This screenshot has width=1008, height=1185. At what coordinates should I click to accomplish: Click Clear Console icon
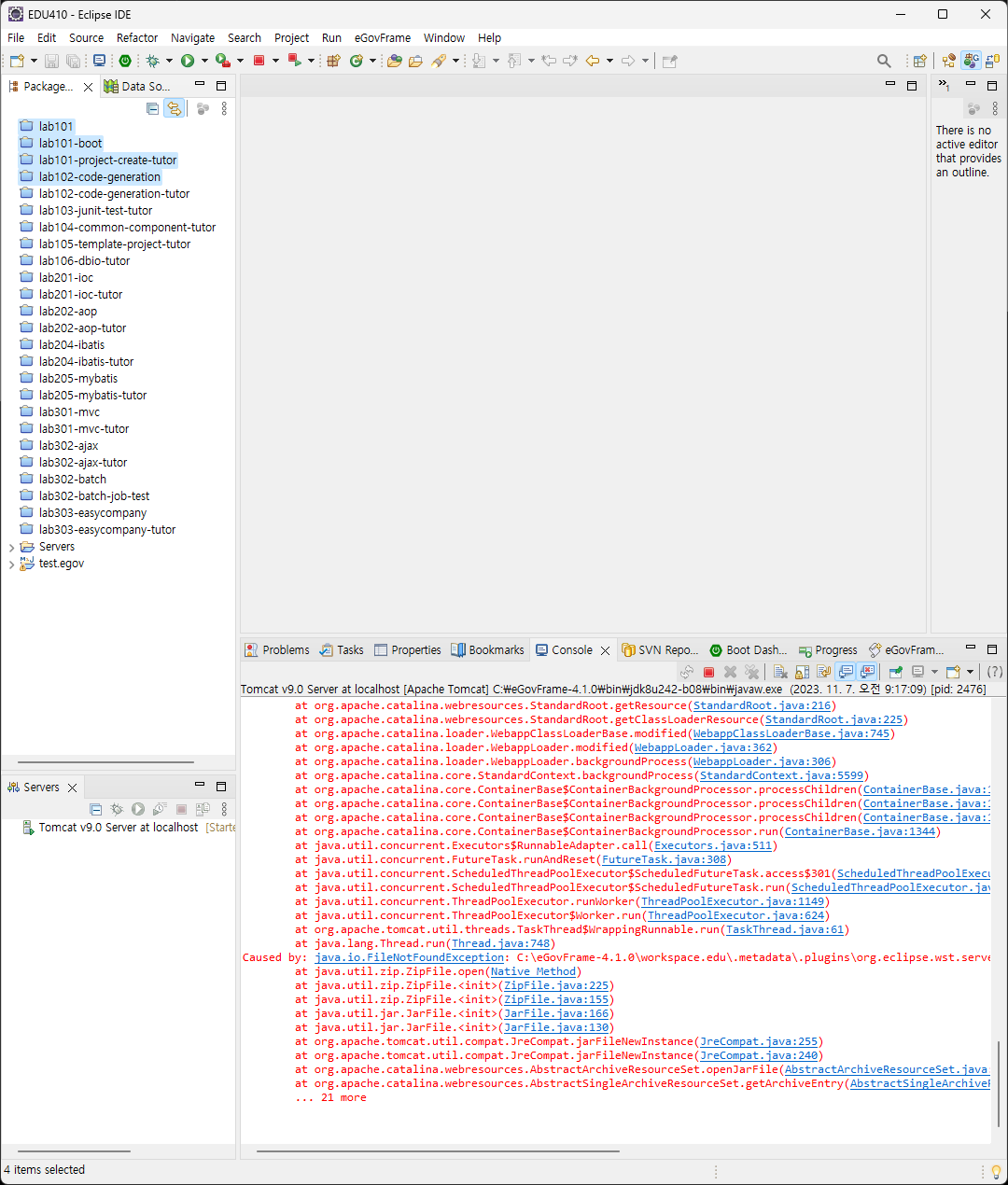coord(780,672)
